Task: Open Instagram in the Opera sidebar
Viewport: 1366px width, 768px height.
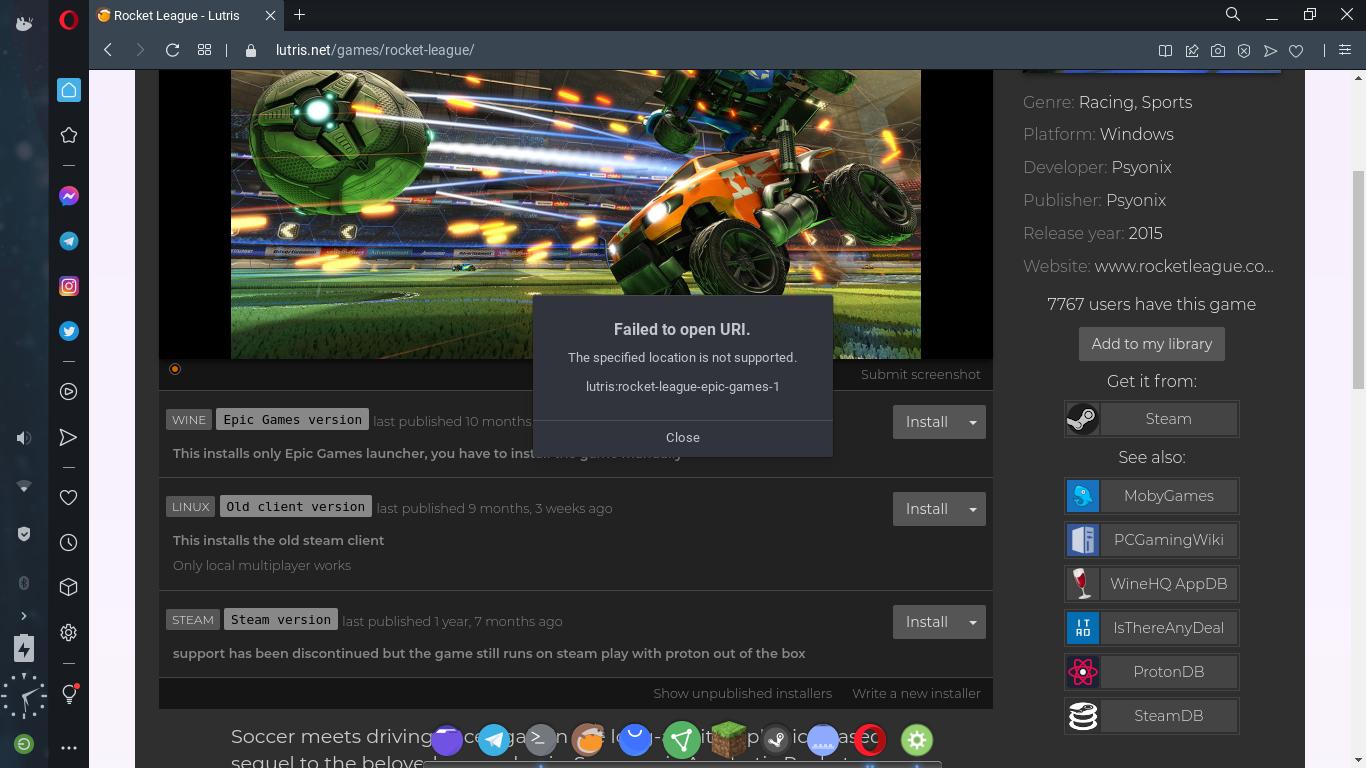Action: (x=68, y=286)
